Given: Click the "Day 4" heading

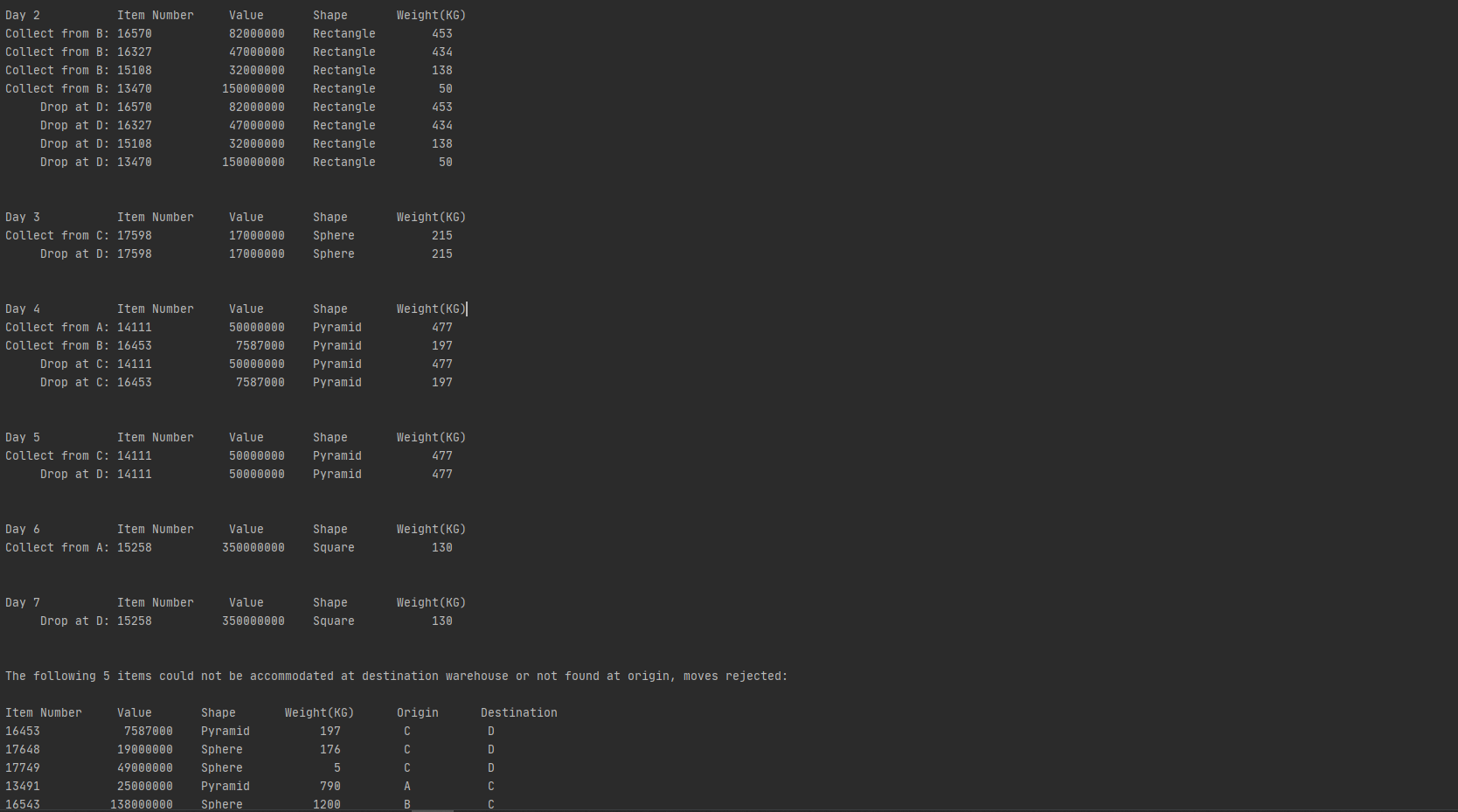Looking at the screenshot, I should (23, 309).
